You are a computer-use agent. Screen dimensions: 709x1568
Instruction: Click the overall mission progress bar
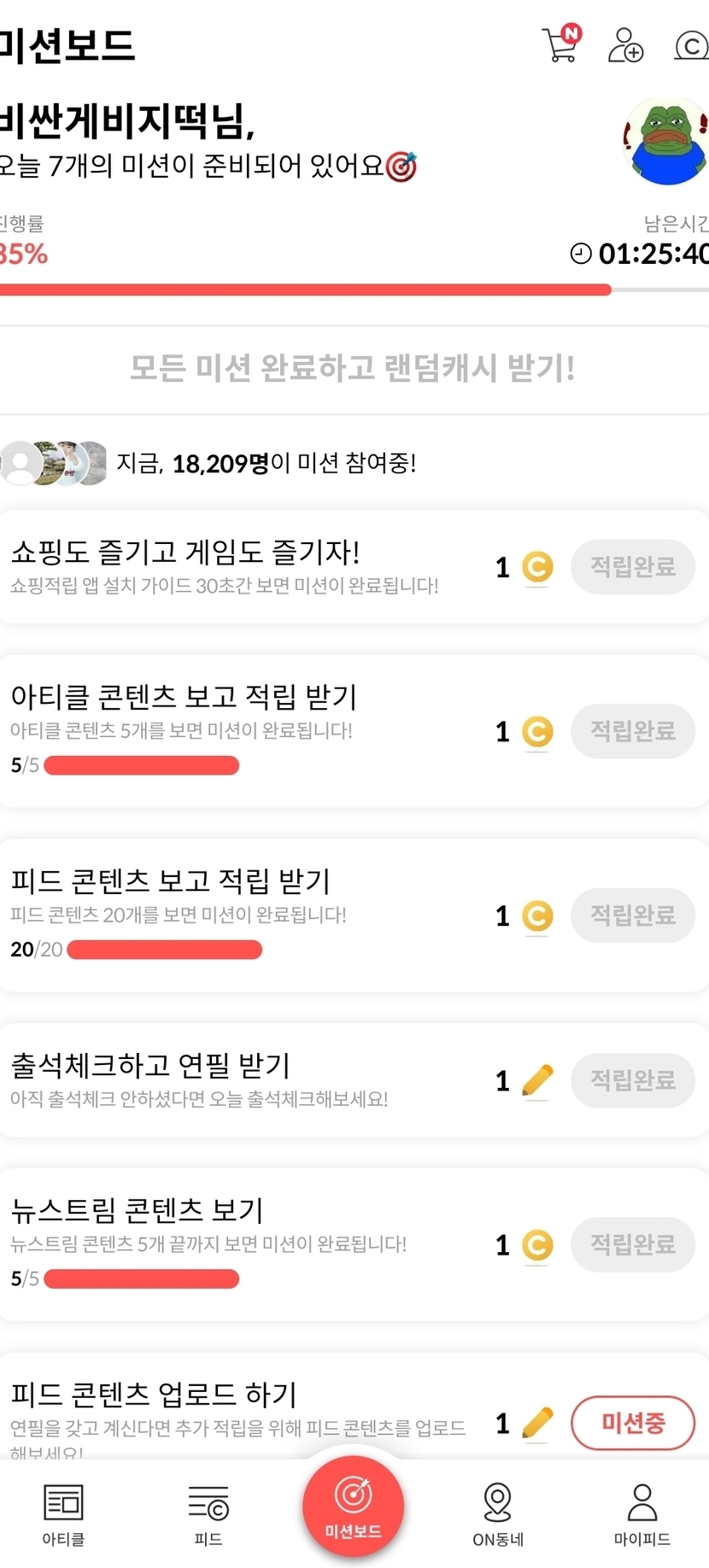(342, 290)
